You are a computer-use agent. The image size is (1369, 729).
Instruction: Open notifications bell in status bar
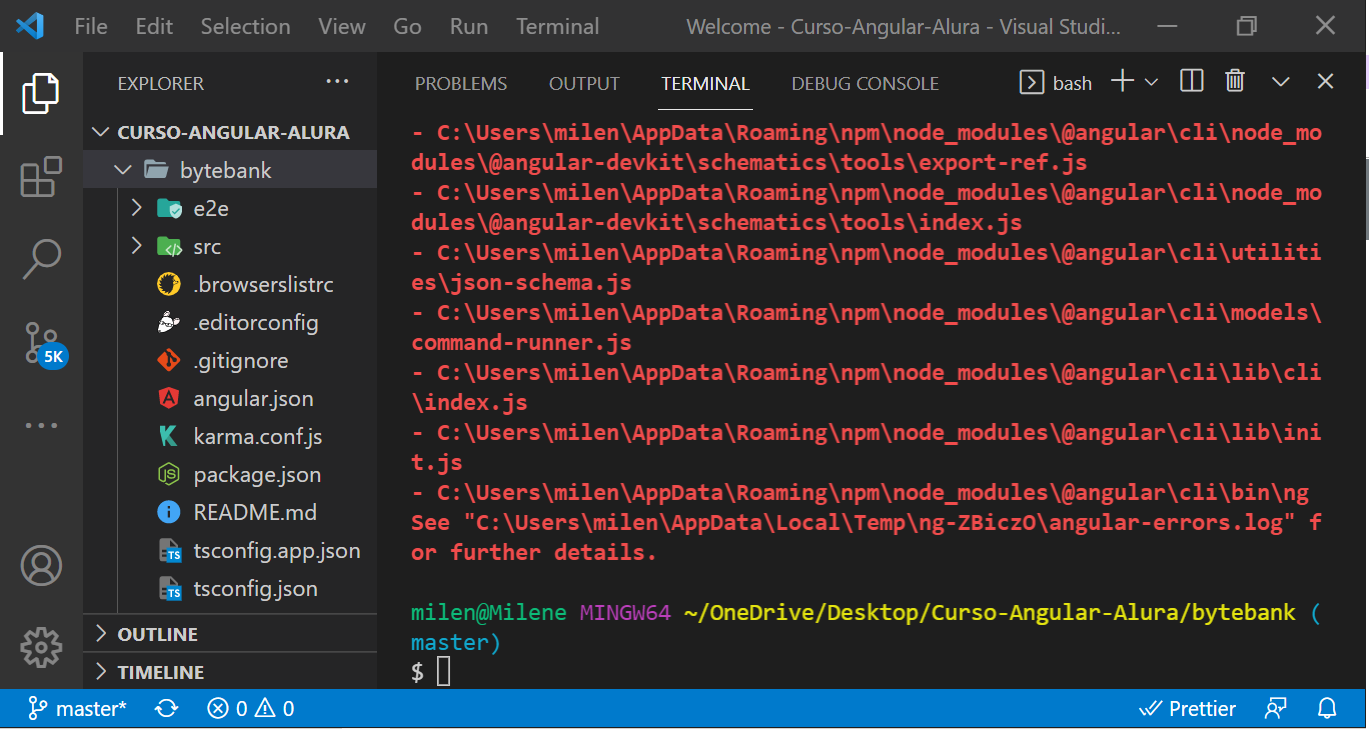1327,709
